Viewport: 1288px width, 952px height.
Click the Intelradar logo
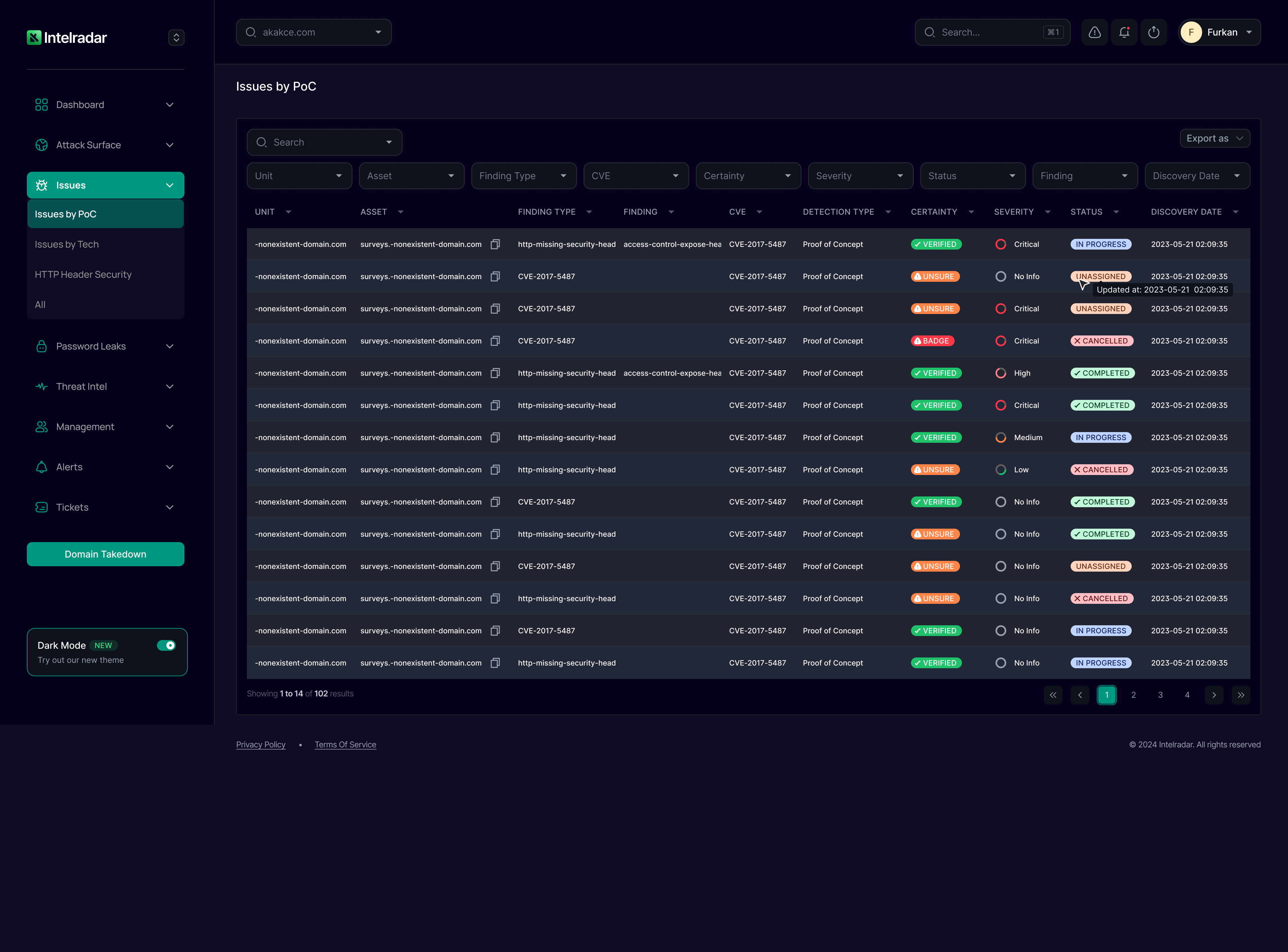(67, 38)
